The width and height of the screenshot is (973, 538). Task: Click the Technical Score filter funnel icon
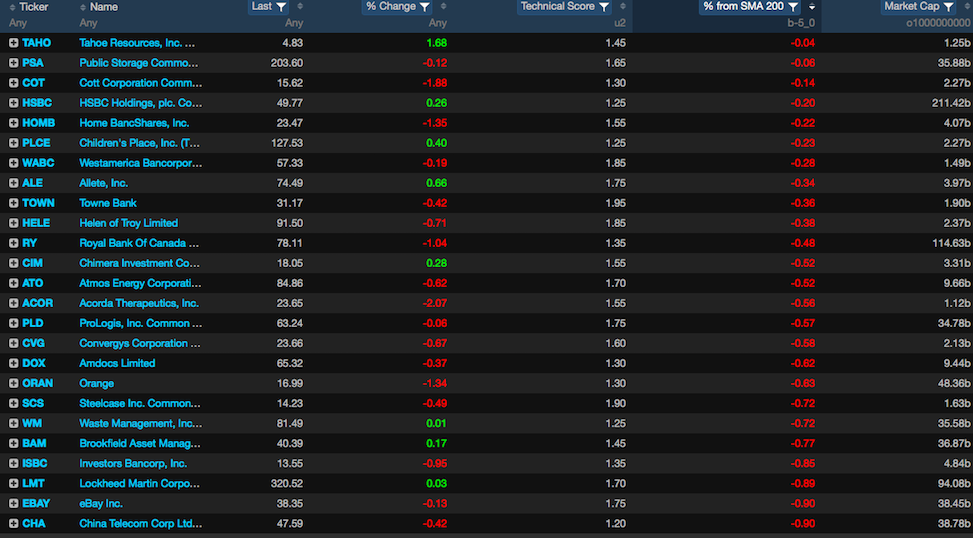coord(604,7)
